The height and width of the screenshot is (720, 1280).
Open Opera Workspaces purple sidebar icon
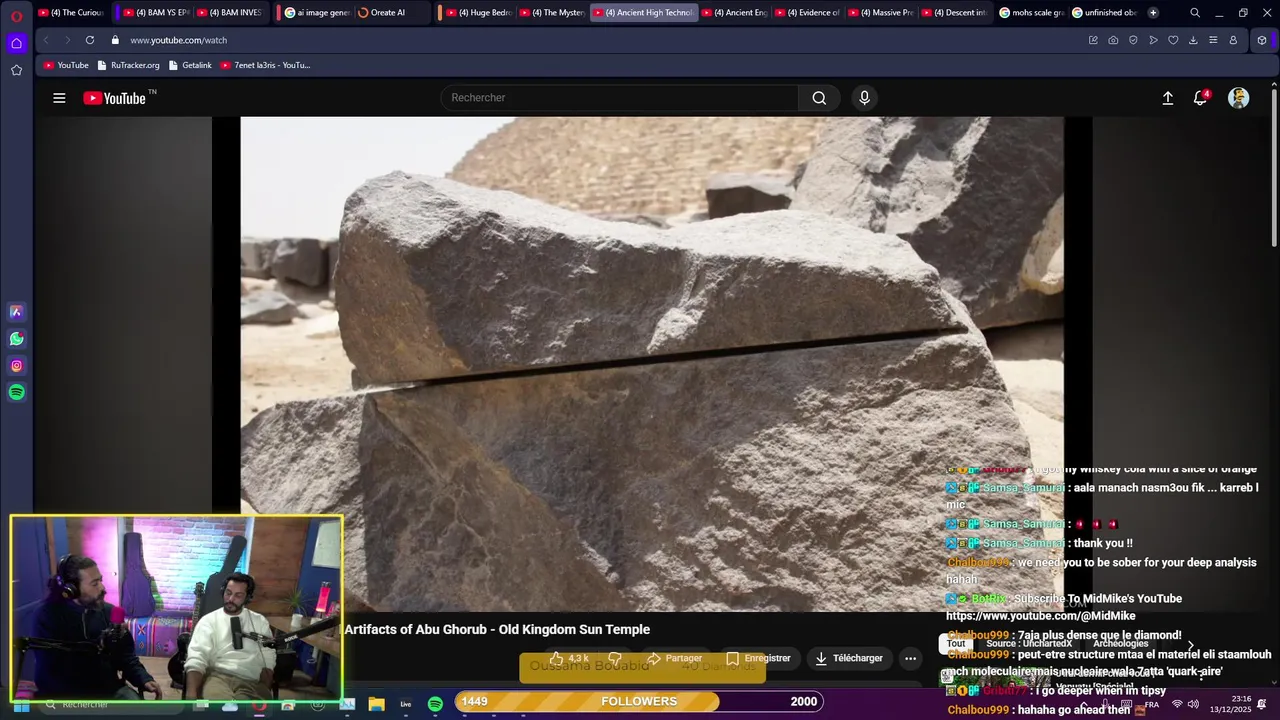coord(16,43)
